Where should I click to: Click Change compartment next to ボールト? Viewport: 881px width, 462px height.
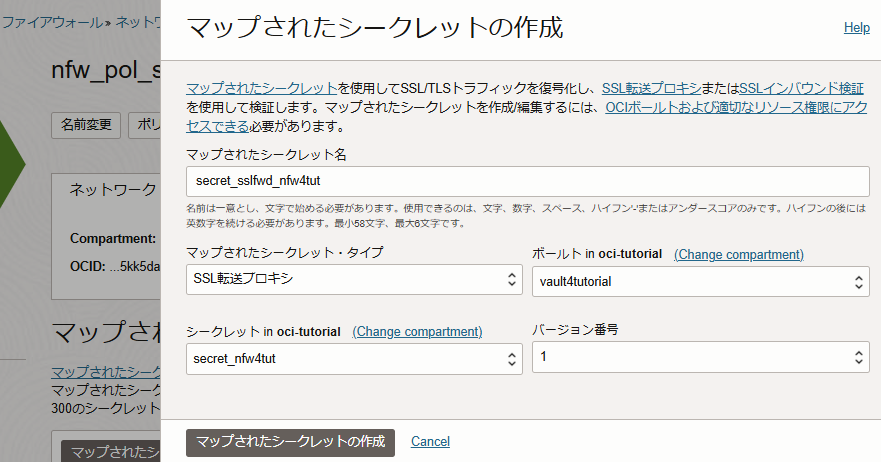[738, 254]
